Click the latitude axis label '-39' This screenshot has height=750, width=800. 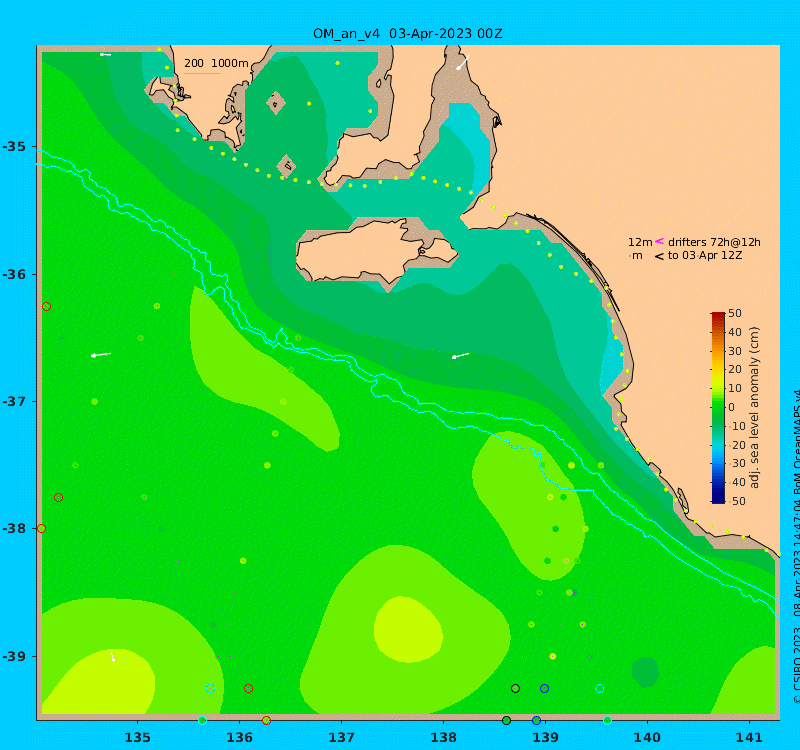(14, 656)
